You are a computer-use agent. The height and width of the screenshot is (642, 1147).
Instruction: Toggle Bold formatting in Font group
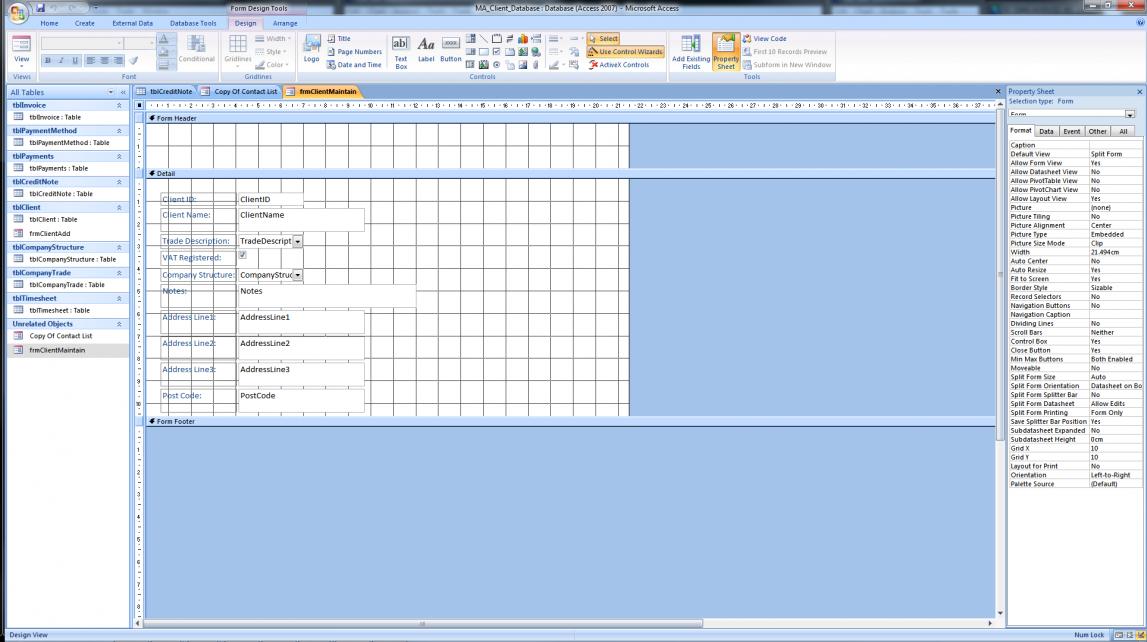[x=48, y=61]
